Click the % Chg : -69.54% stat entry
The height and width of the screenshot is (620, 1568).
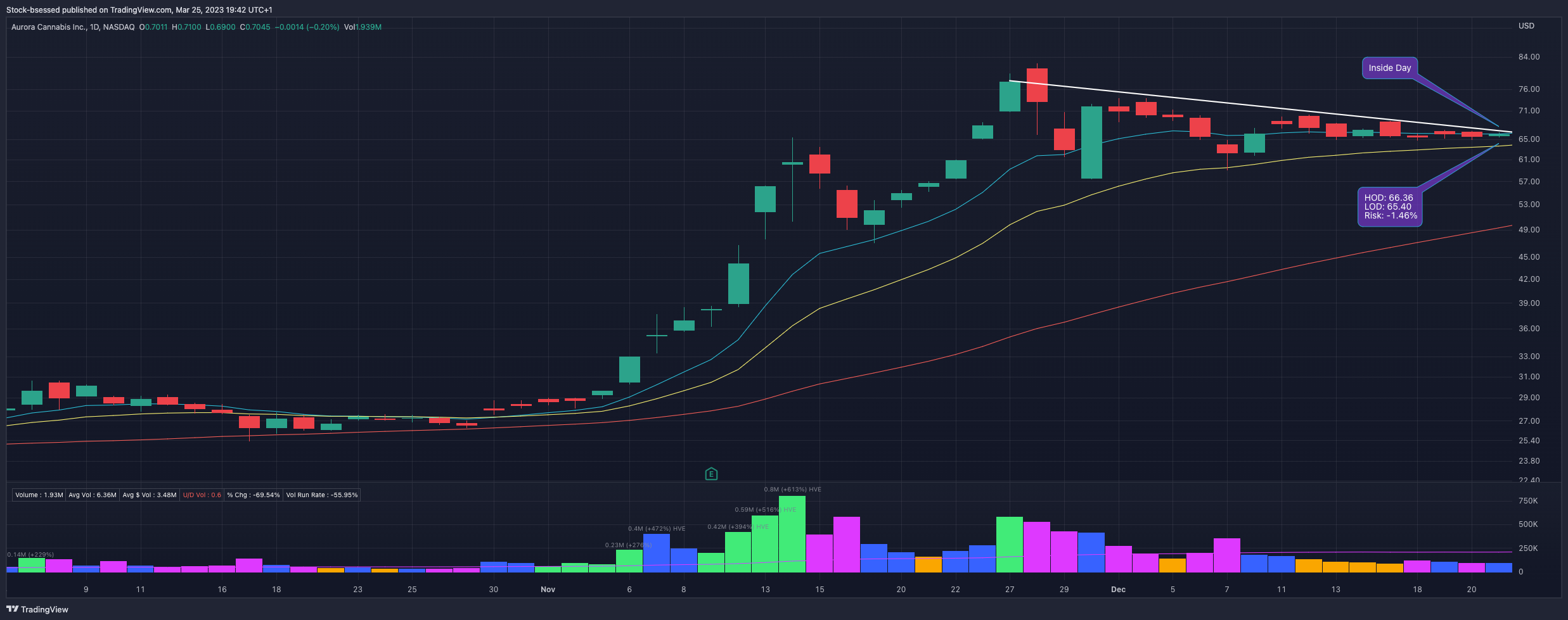[253, 495]
